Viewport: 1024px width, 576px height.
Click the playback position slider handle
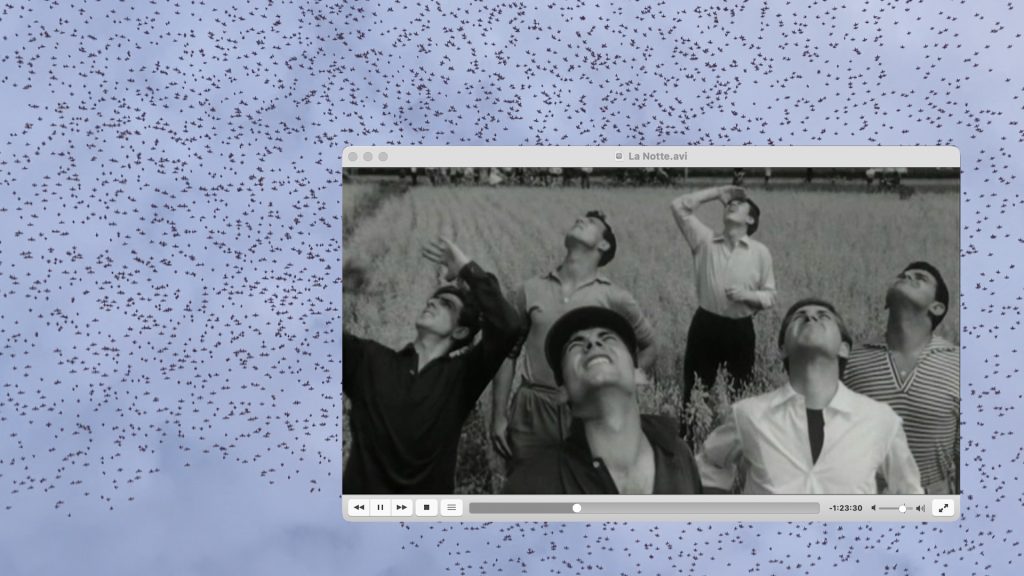coord(577,508)
